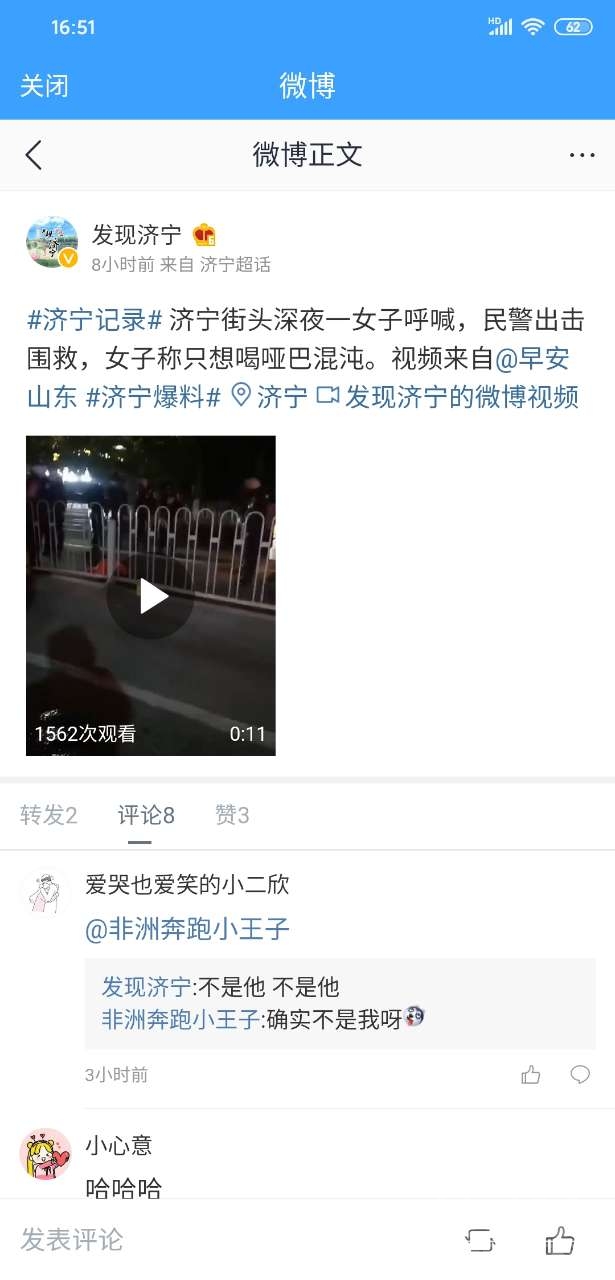Open the three-dot more options menu
The image size is (615, 1280).
[x=582, y=155]
